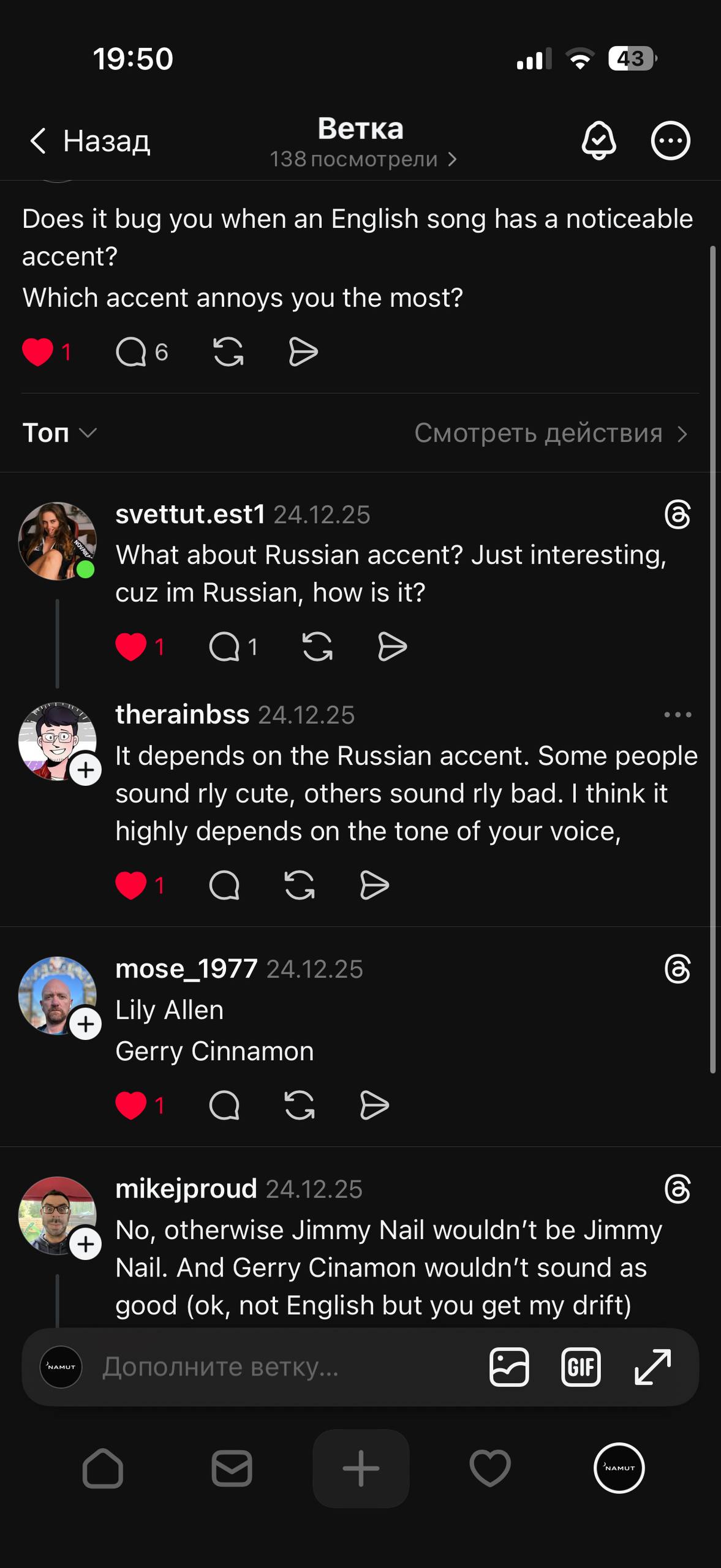
Task: Reply to therainbss's comment via bubble icon
Action: [224, 885]
